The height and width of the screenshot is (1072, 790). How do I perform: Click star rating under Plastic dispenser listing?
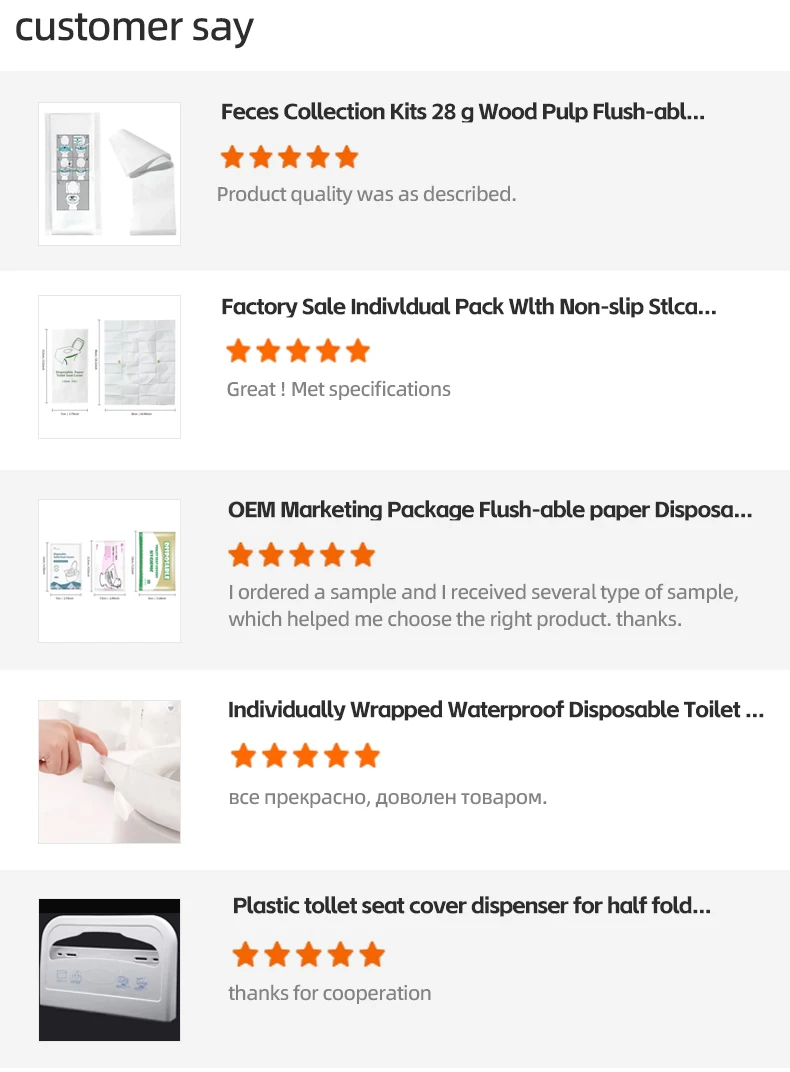[308, 954]
